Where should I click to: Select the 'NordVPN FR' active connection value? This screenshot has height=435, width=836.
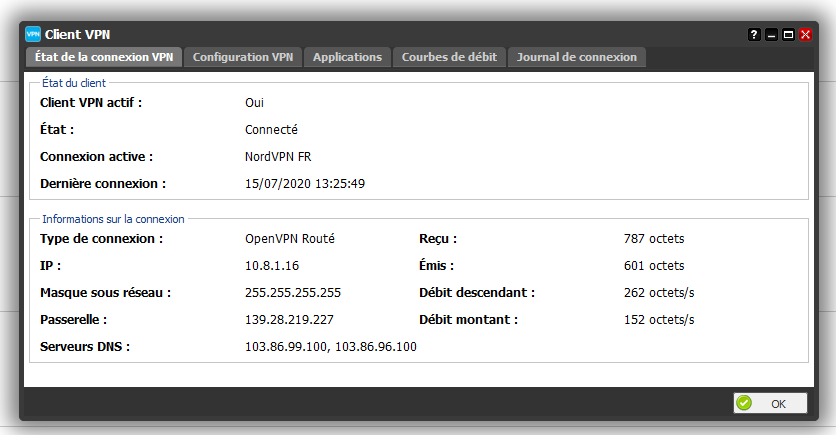click(278, 157)
